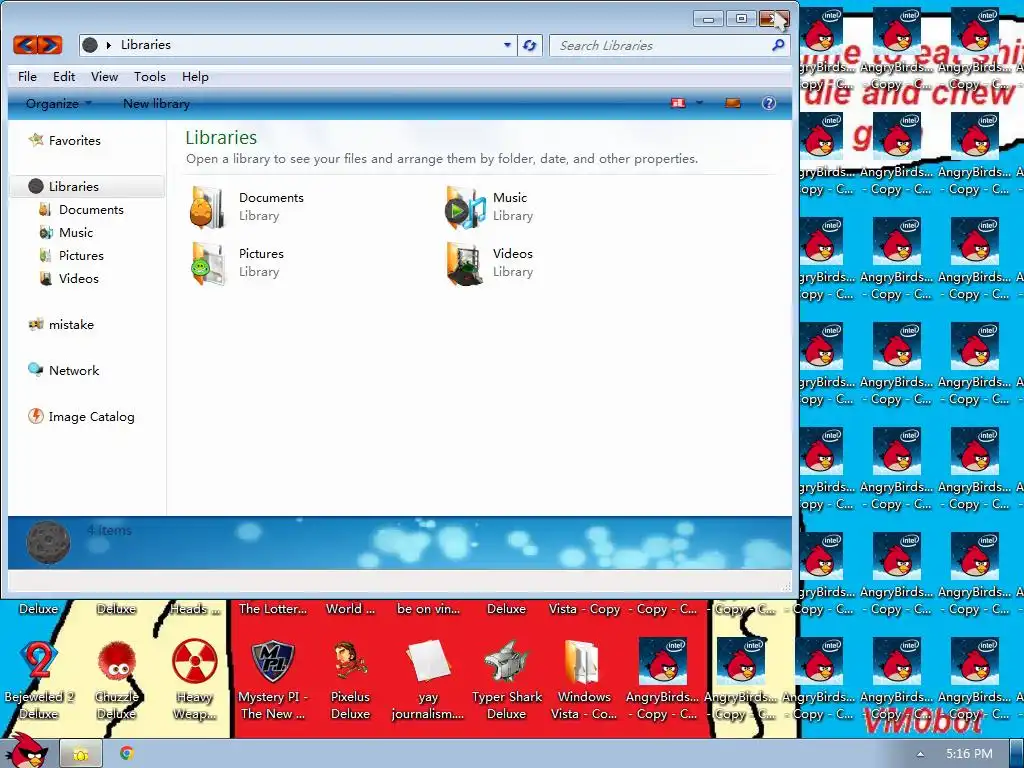Image resolution: width=1024 pixels, height=768 pixels.
Task: Open the help question mark icon
Action: 769,103
